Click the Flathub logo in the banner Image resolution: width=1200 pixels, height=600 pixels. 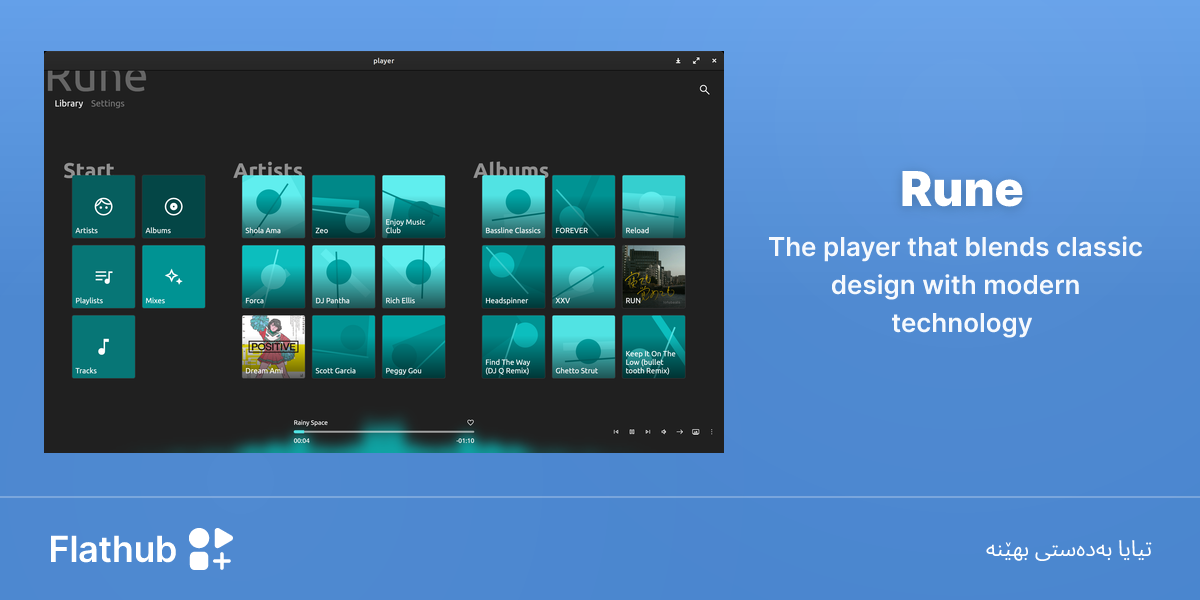tap(141, 549)
